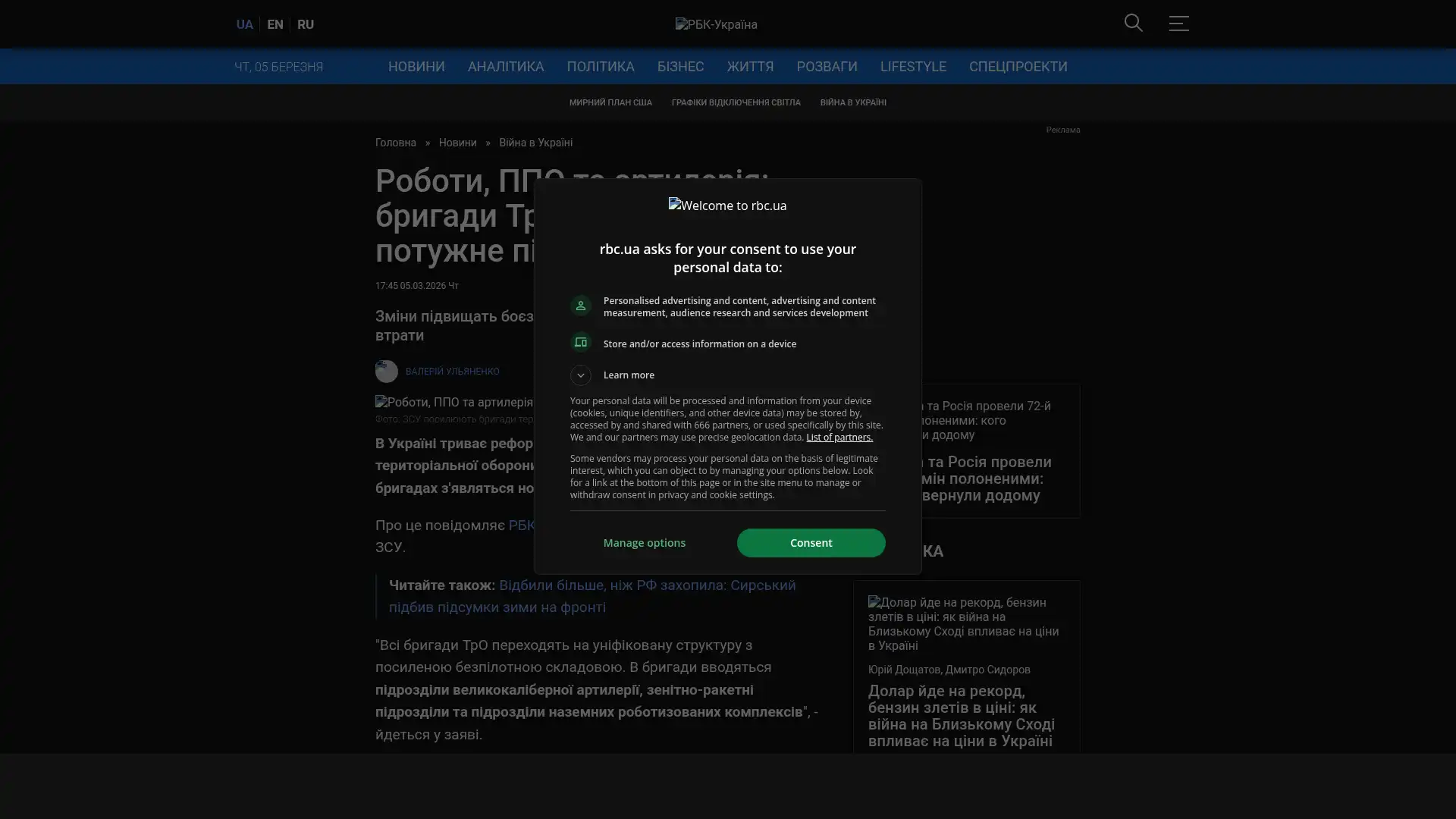Open the БІЗНЕС menu section

tap(680, 67)
